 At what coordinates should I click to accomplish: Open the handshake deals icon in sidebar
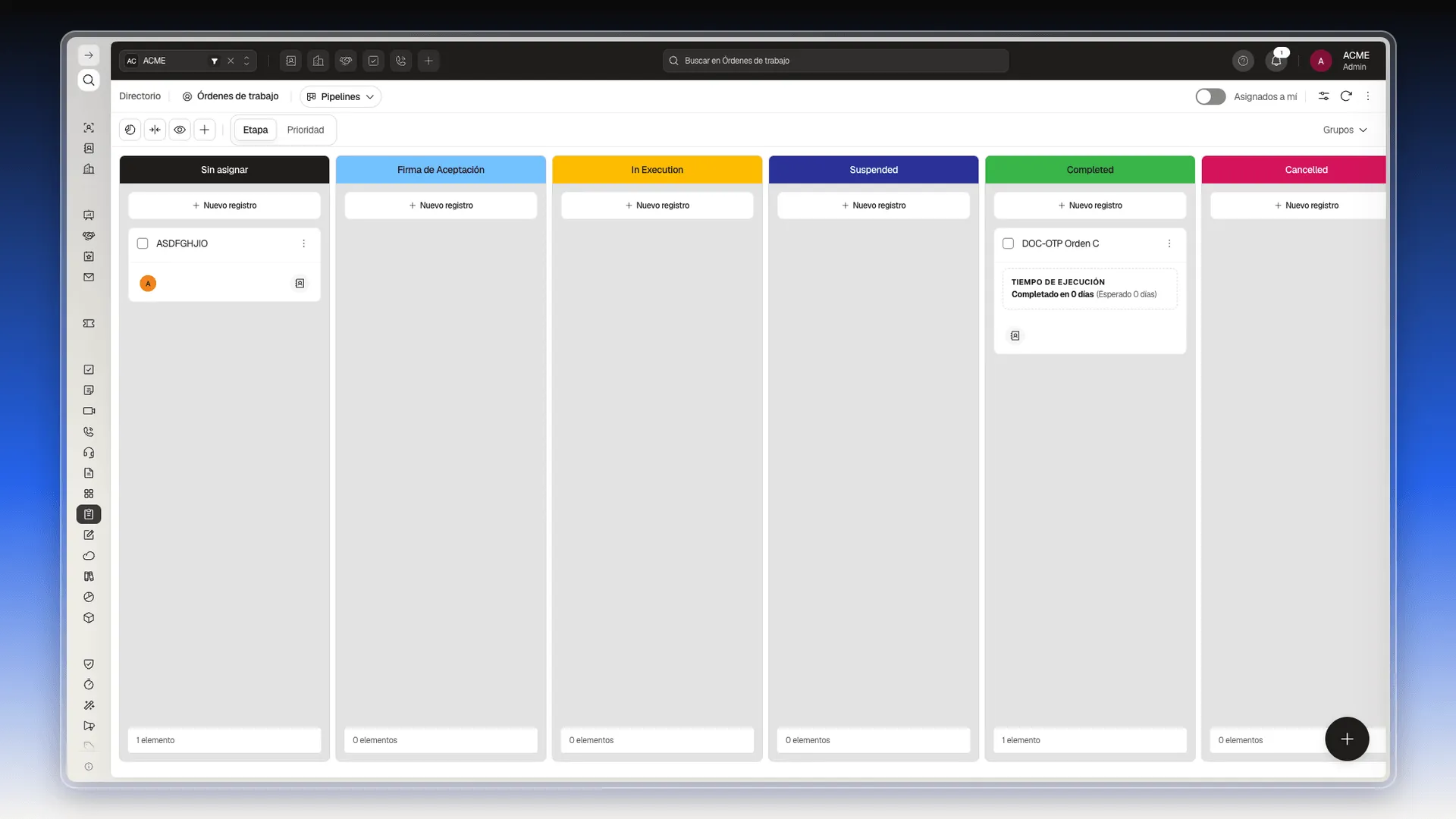(x=89, y=236)
